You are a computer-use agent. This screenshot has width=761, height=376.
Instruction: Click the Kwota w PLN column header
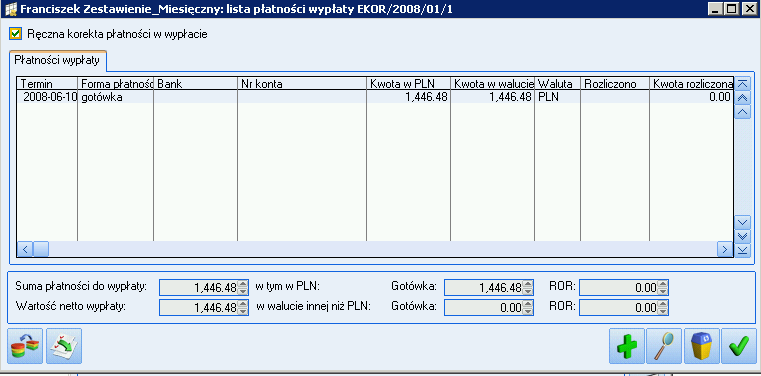point(408,83)
